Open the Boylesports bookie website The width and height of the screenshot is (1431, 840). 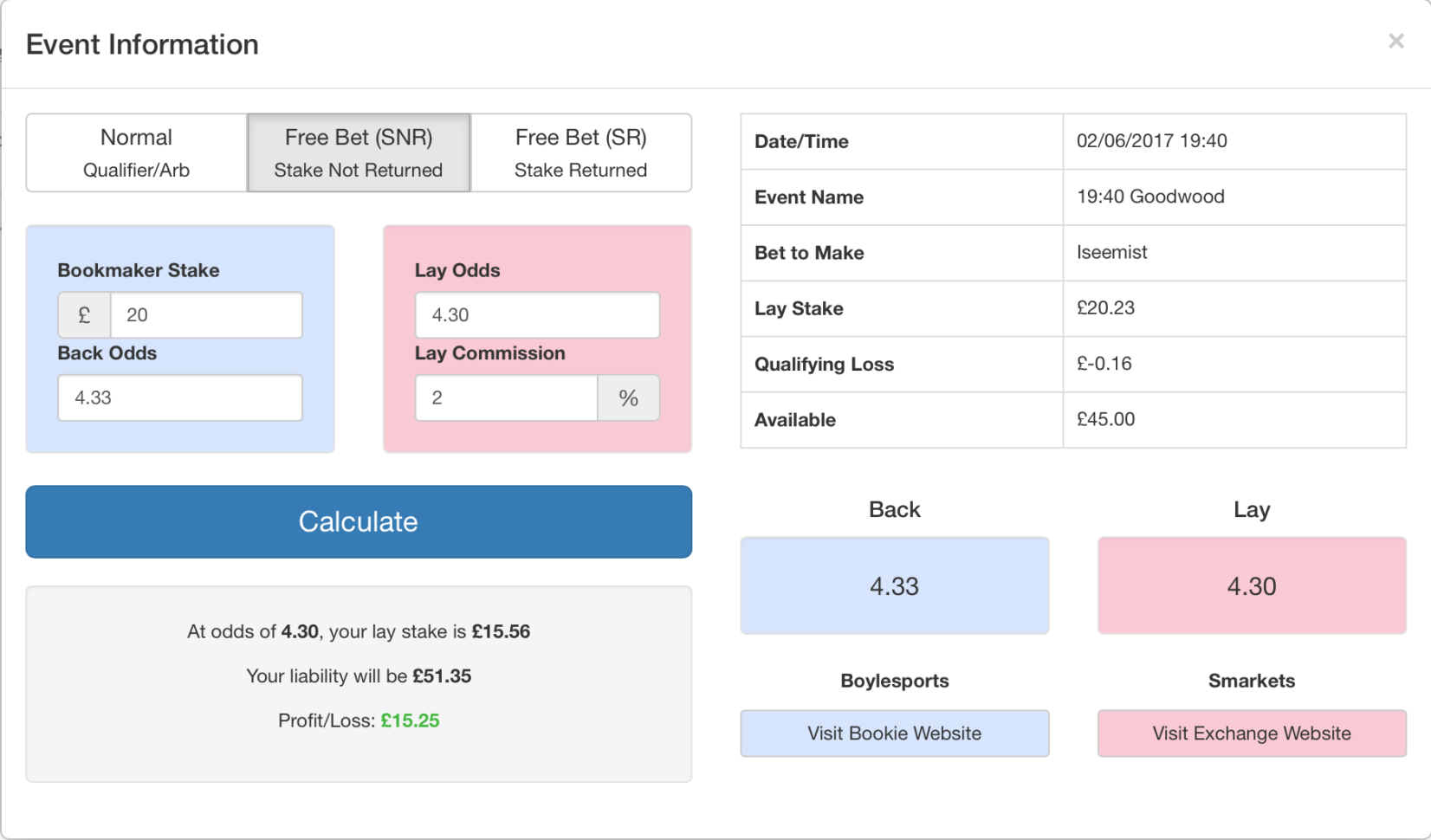point(894,733)
